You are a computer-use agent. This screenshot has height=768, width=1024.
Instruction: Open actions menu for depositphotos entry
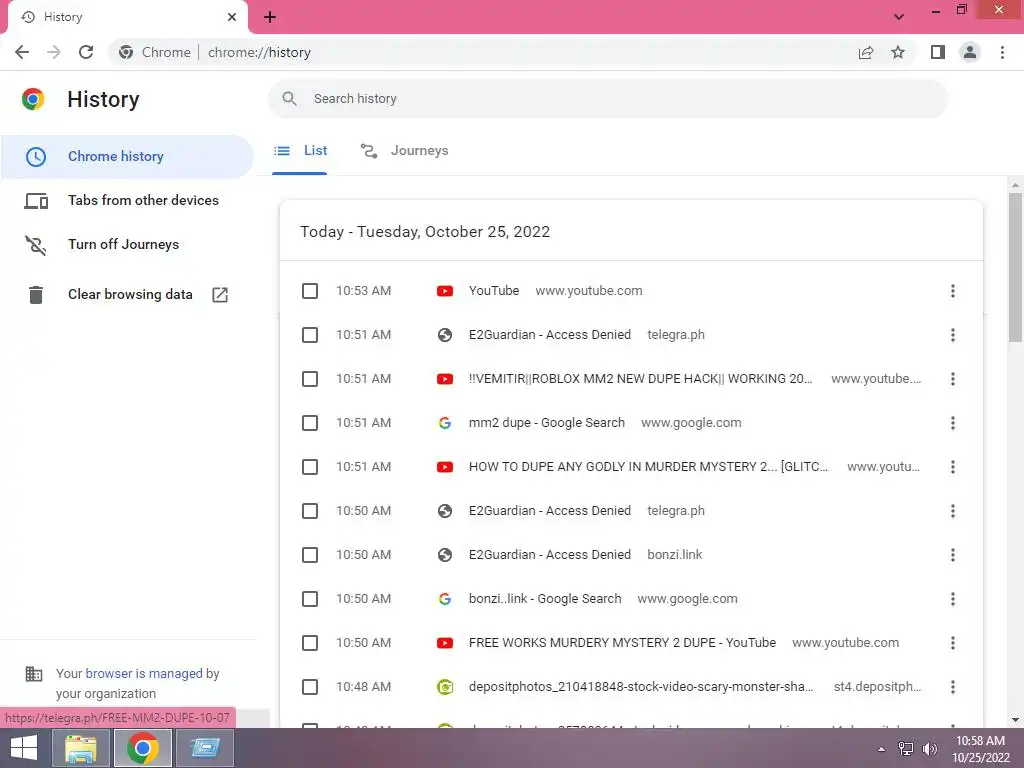pos(953,687)
